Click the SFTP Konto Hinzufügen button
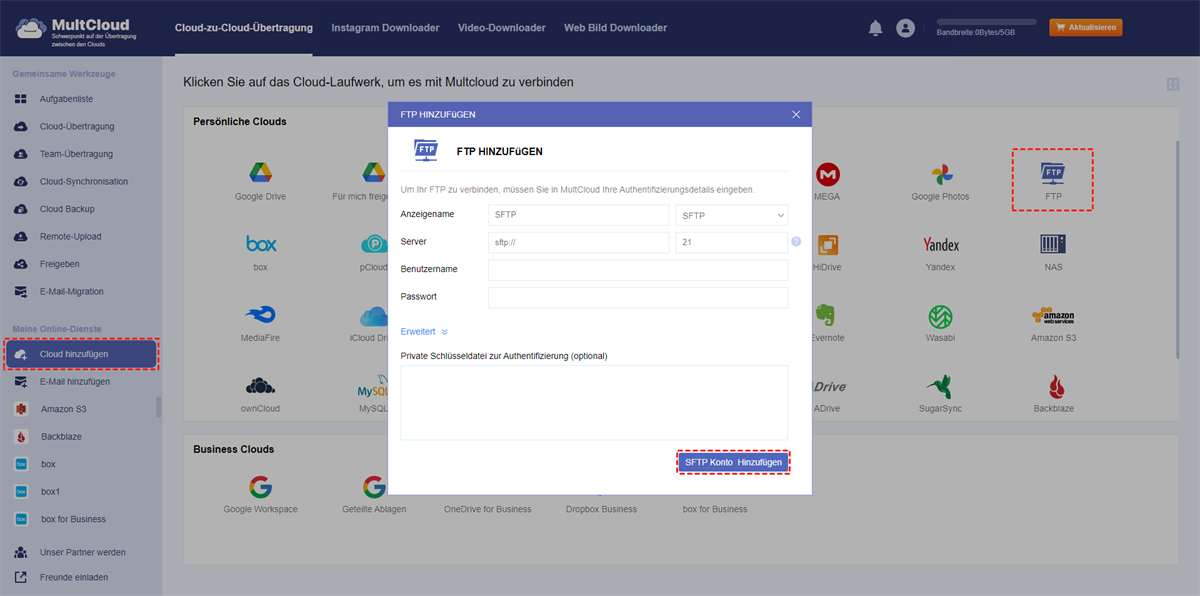This screenshot has height=596, width=1200. point(733,462)
